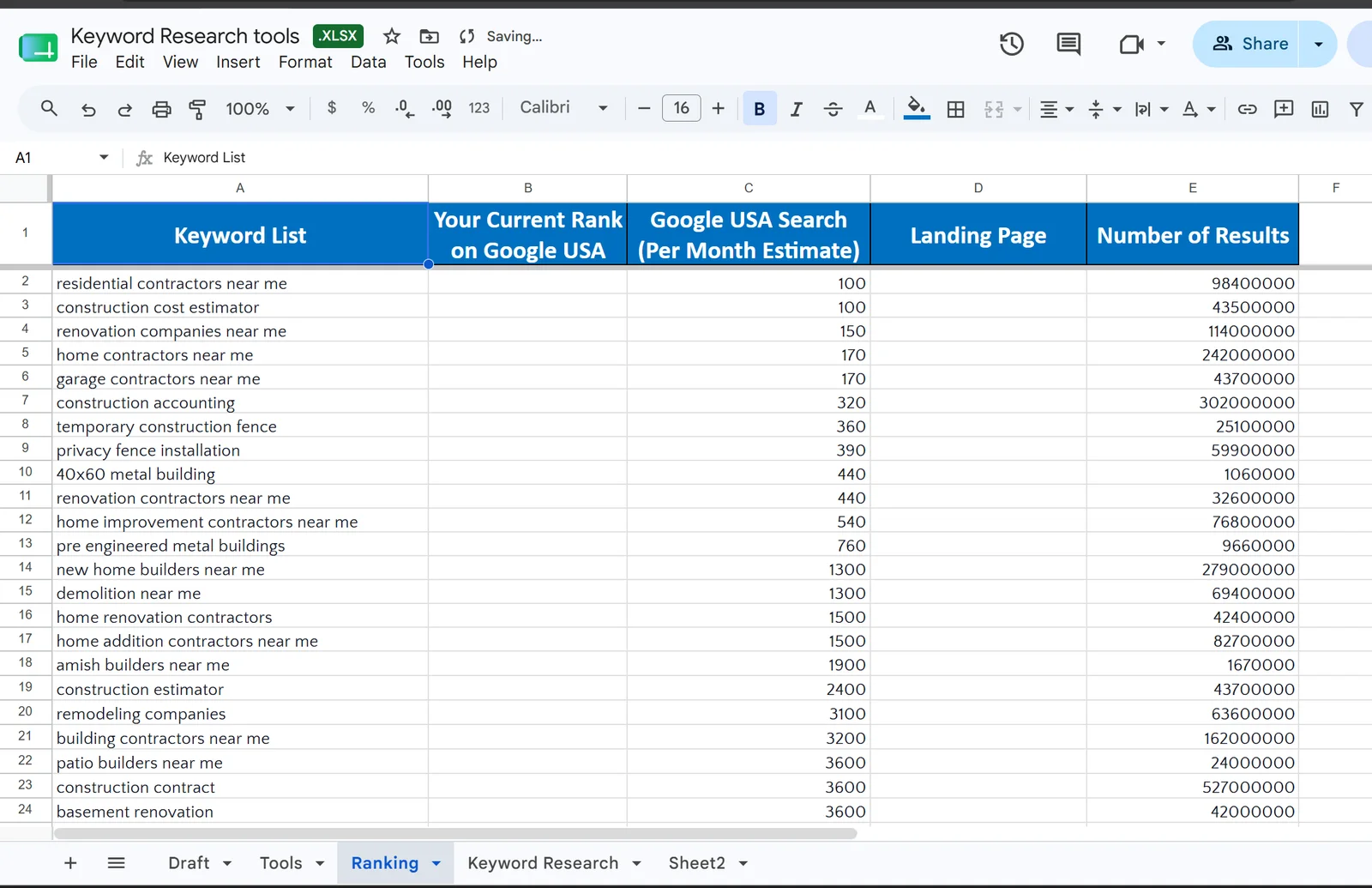Star this Keyword Research tools document
Screen dimensions: 1372x888
392,36
